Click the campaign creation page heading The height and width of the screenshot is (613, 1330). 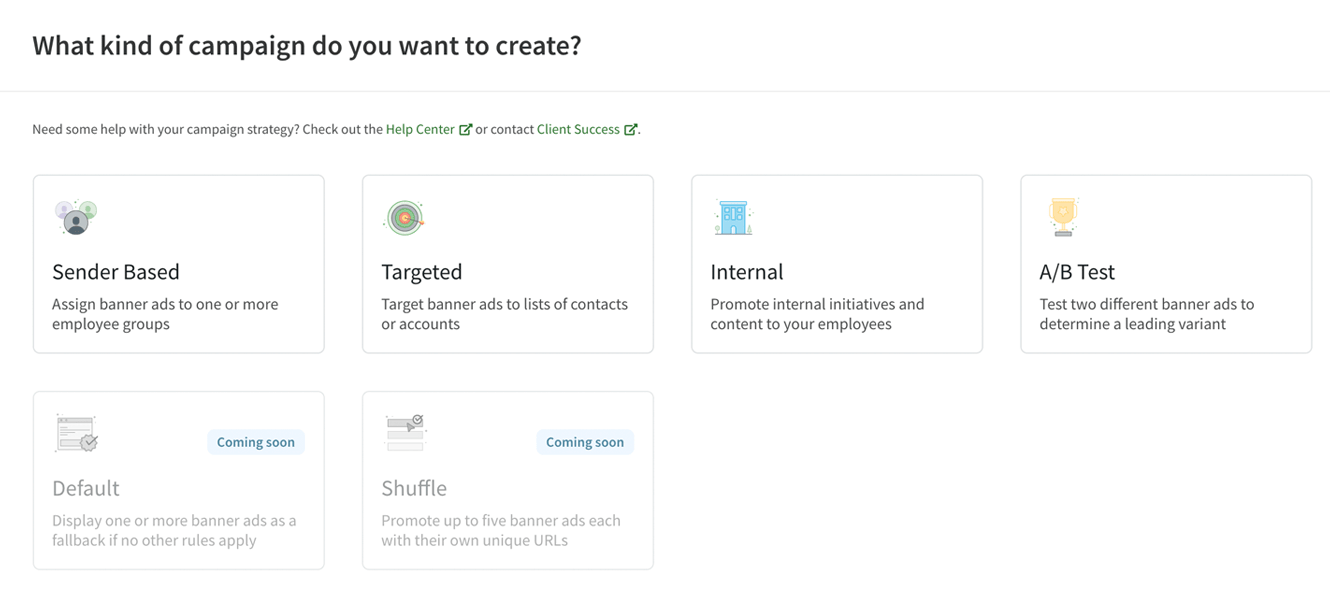tap(307, 44)
